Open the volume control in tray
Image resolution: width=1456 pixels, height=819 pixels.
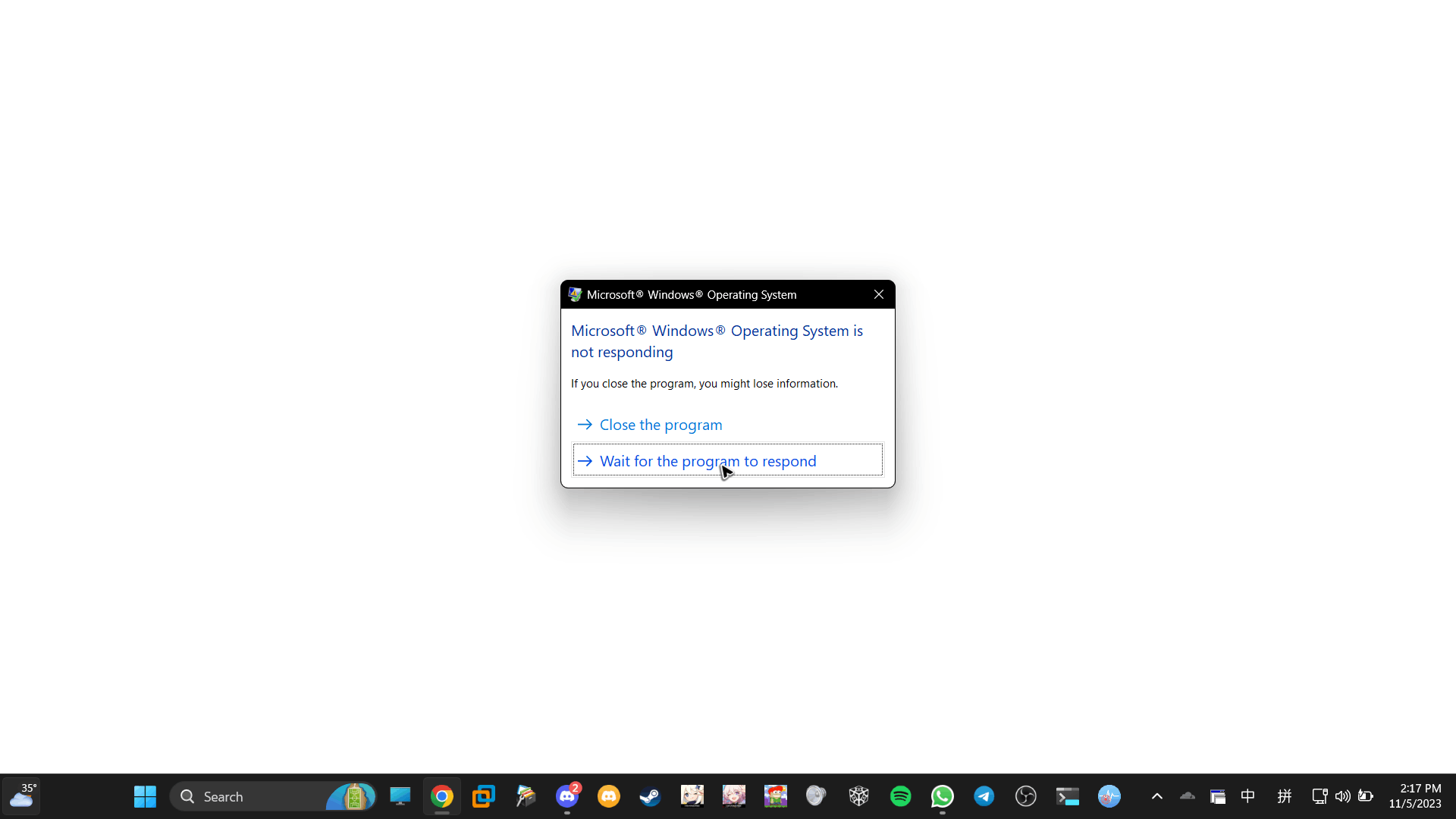1342,796
